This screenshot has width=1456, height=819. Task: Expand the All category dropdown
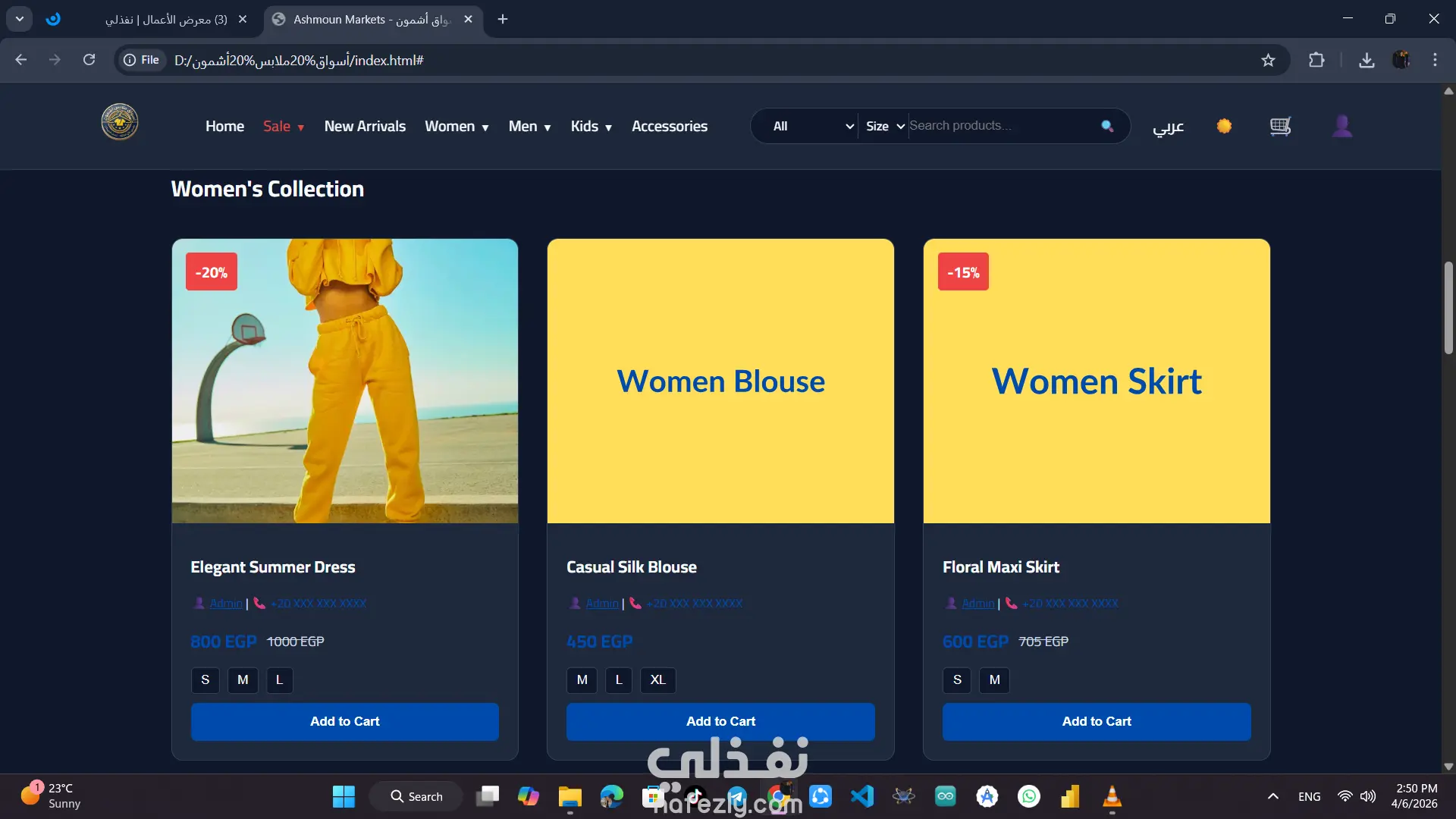(812, 127)
